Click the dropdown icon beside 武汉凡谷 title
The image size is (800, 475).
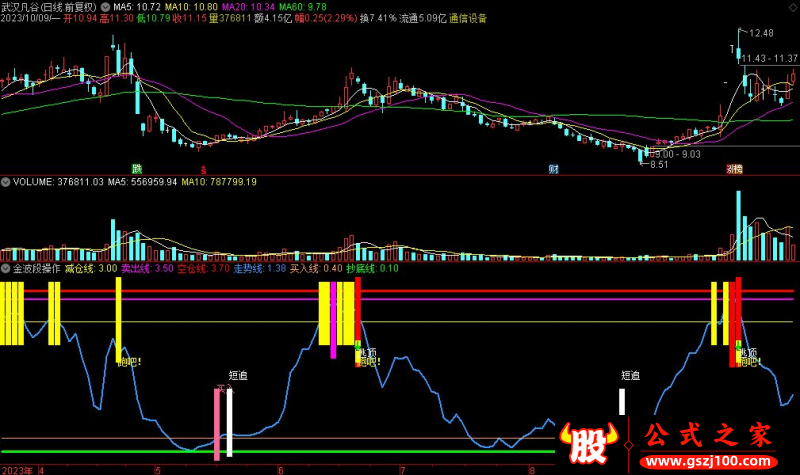tap(106, 6)
